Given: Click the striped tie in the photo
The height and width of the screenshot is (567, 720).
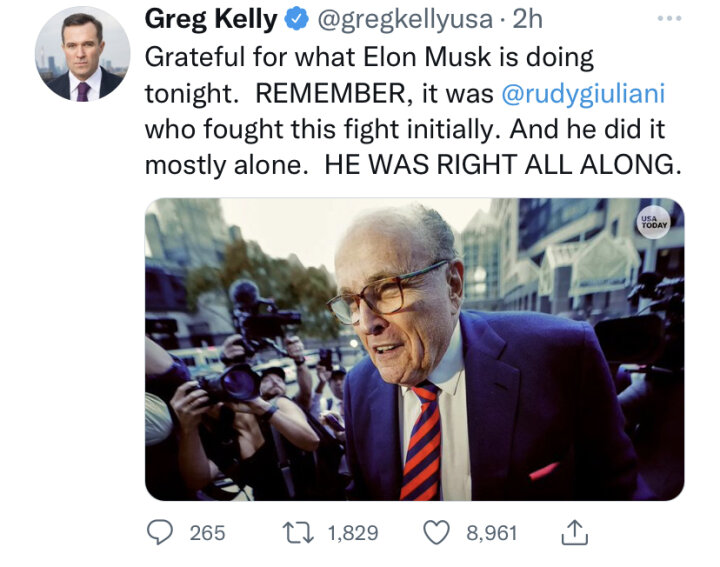Looking at the screenshot, I should 422,442.
